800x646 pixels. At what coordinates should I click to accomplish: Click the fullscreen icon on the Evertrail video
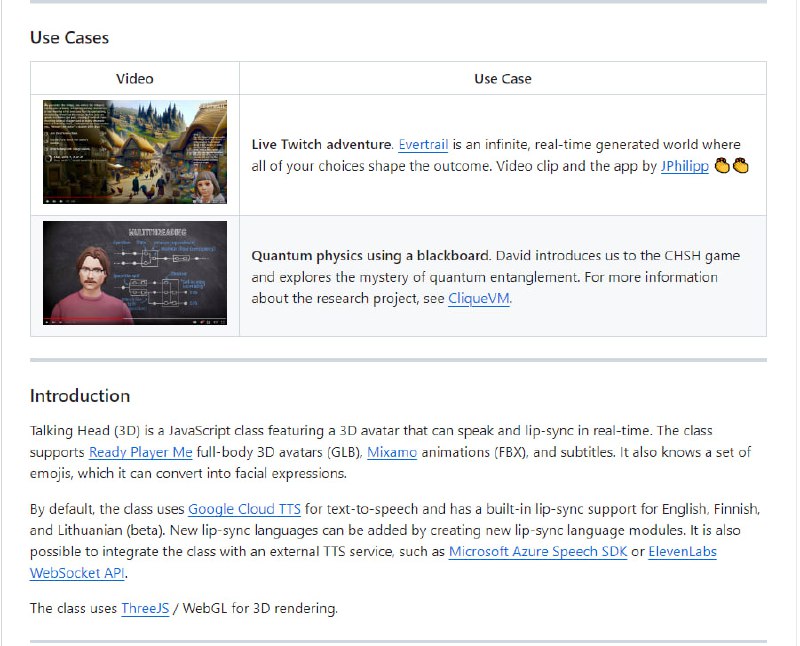[222, 202]
